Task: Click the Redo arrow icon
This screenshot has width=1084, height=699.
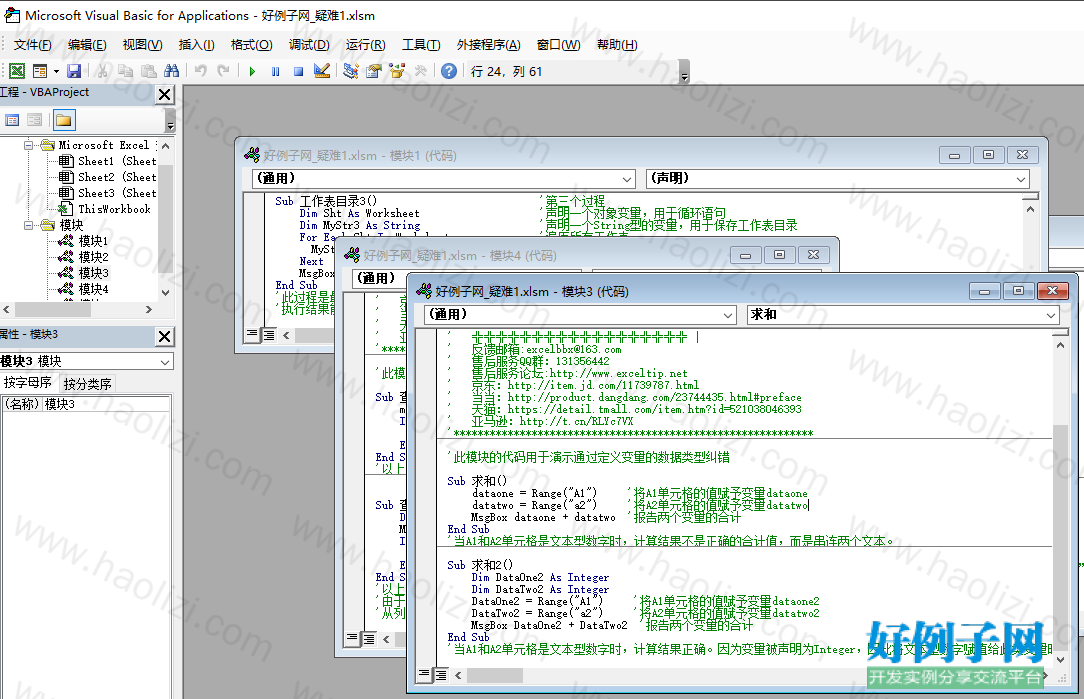Action: pyautogui.click(x=223, y=71)
